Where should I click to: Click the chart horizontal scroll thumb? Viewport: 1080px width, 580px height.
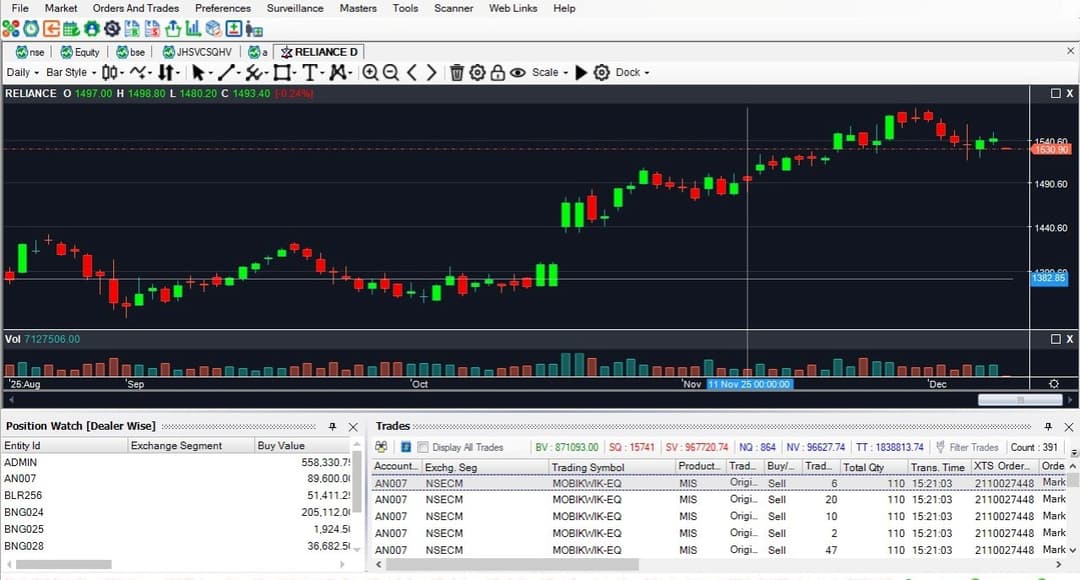point(1020,400)
